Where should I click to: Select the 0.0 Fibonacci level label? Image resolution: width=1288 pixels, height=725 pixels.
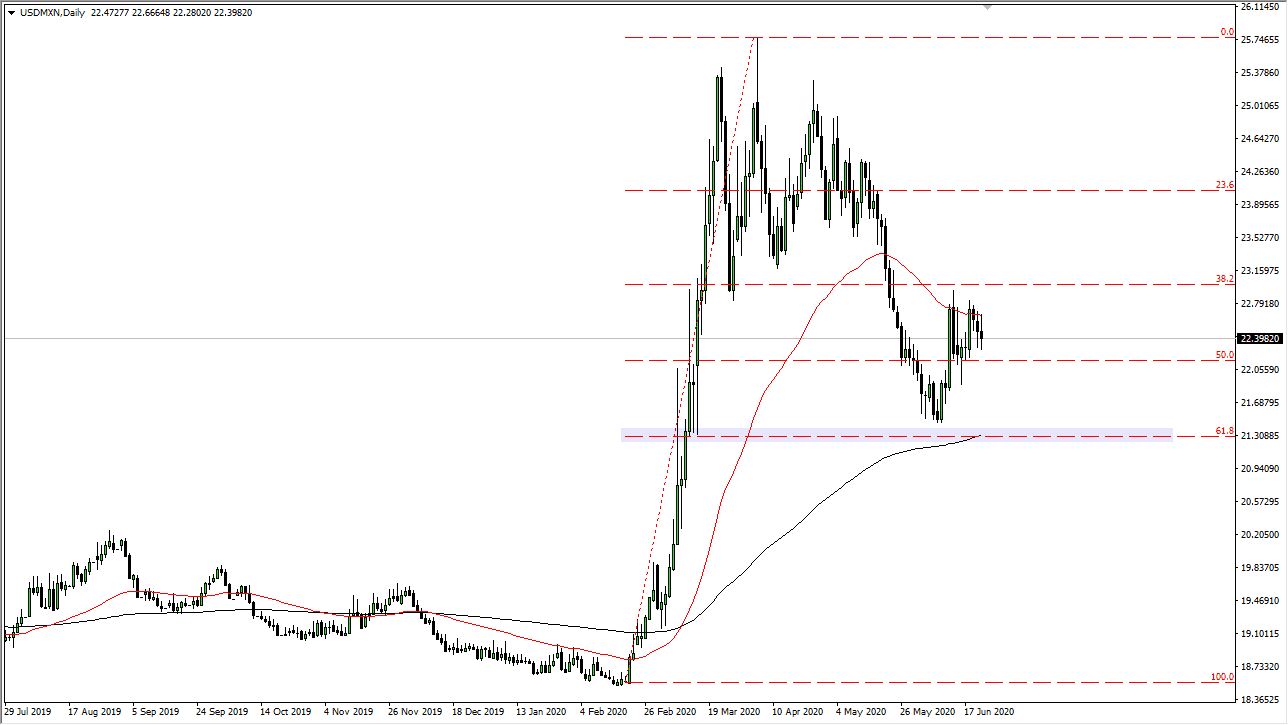[1226, 33]
